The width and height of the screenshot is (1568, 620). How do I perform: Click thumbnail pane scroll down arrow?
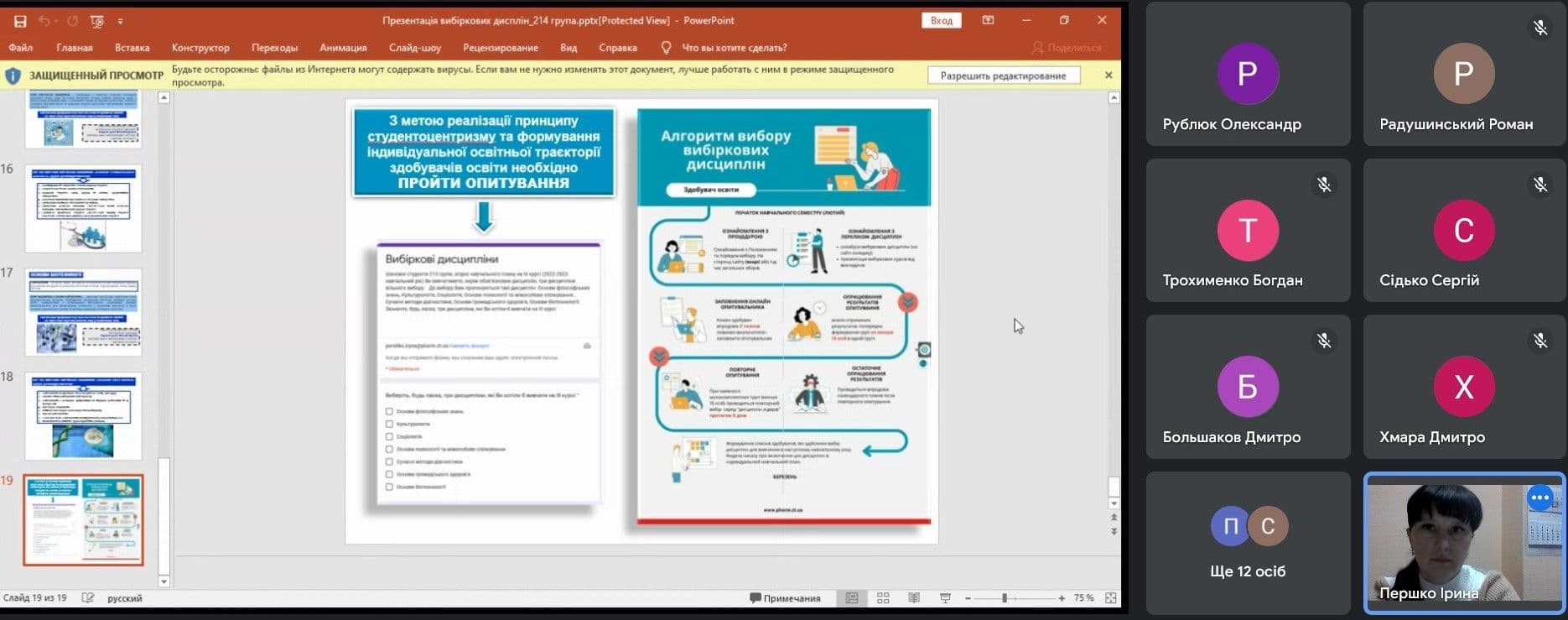pos(164,581)
